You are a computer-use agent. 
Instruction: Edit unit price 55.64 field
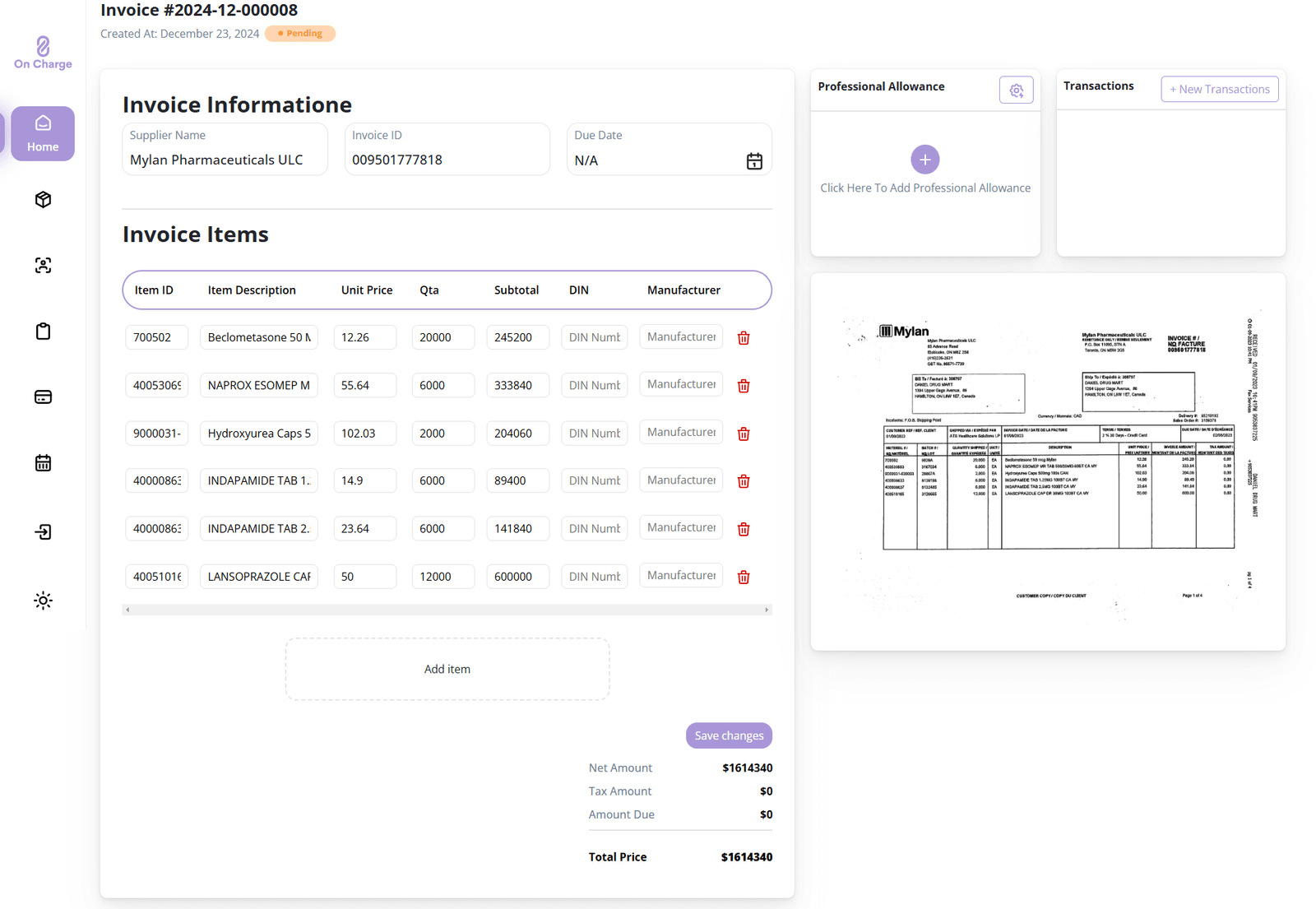coord(365,385)
